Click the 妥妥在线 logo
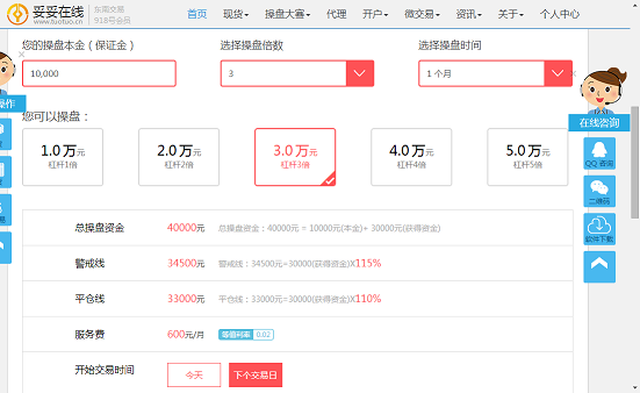Screen dimensions: 640x393 (45, 14)
